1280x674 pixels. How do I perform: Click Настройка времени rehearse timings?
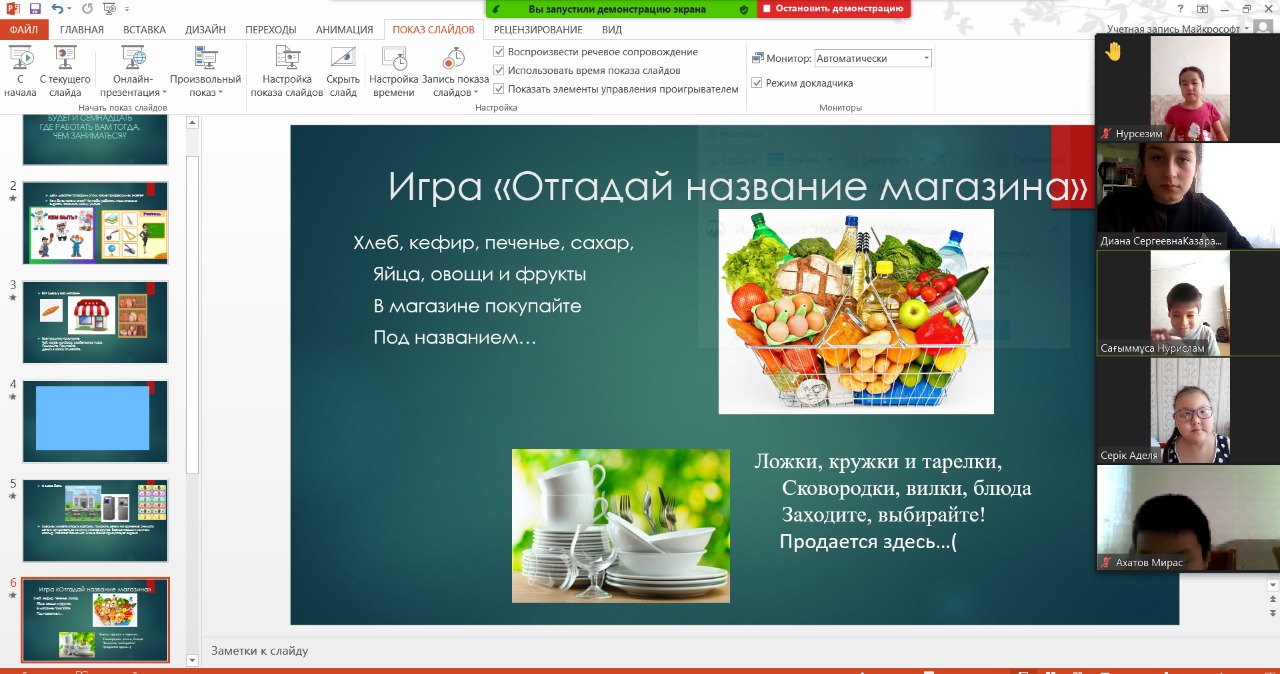(394, 71)
